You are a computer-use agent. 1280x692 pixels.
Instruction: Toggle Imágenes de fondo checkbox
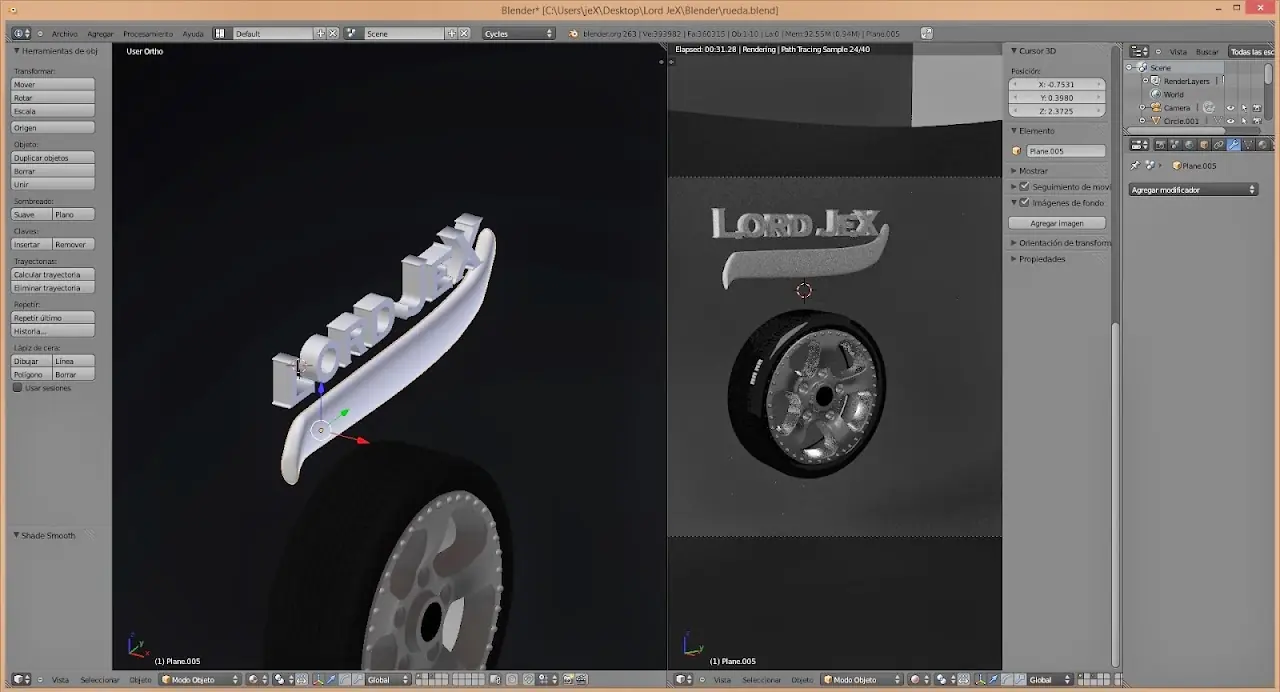(1025, 203)
